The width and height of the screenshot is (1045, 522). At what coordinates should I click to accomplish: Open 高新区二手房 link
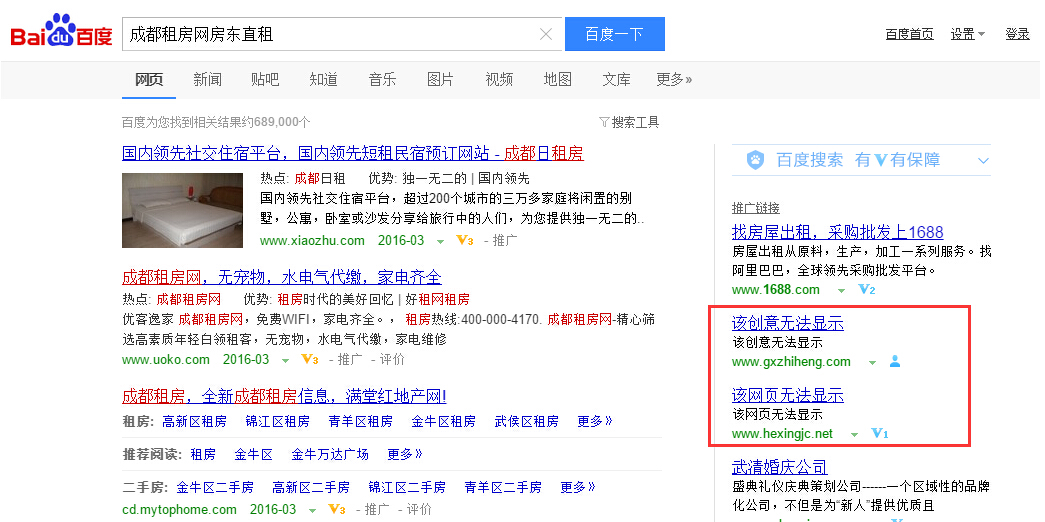(x=311, y=487)
